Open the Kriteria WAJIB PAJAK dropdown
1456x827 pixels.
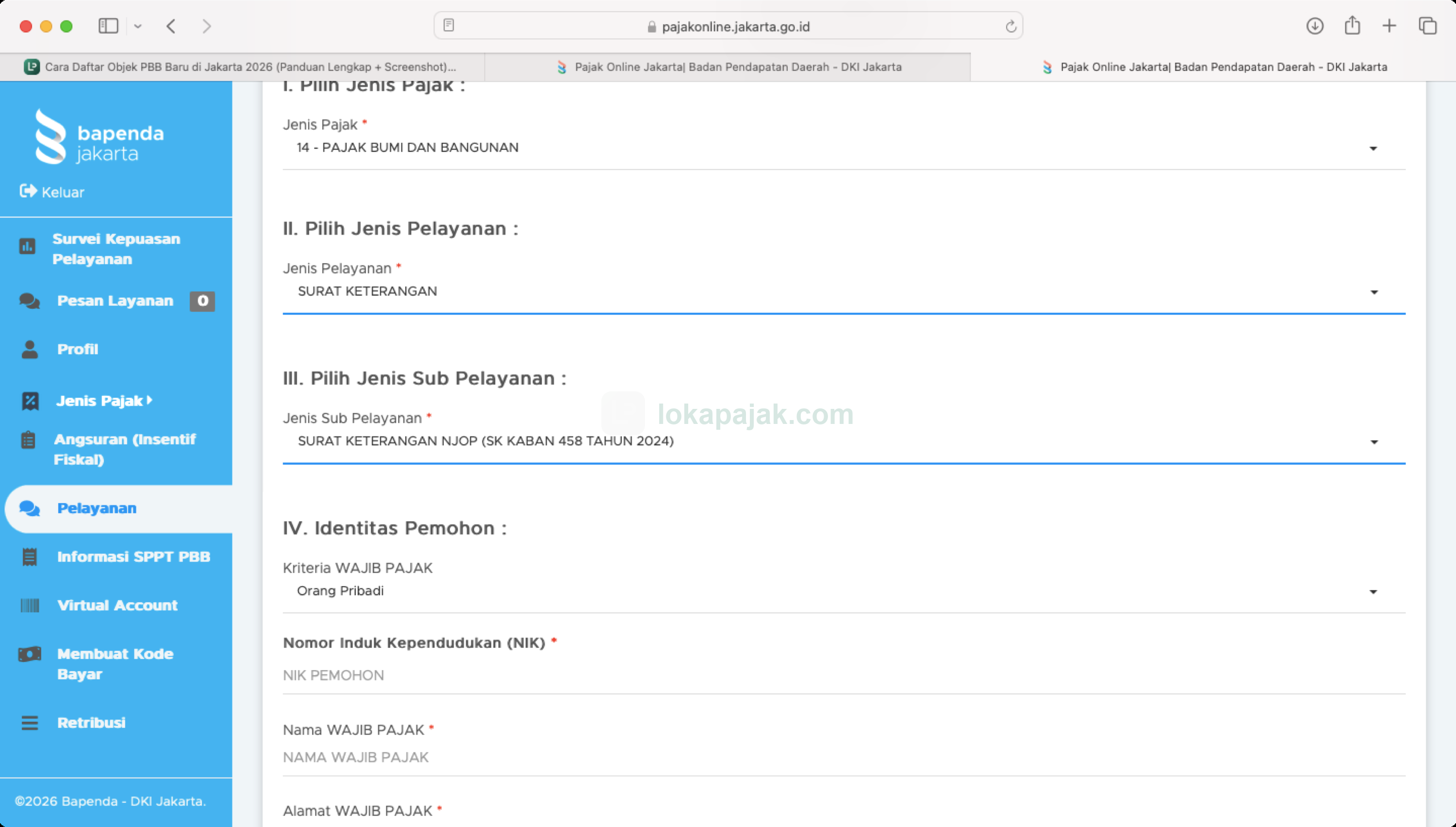click(844, 591)
